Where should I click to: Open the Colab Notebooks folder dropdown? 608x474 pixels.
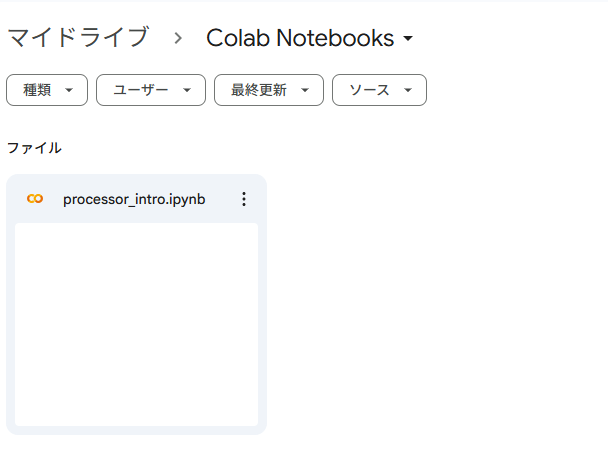click(x=309, y=38)
